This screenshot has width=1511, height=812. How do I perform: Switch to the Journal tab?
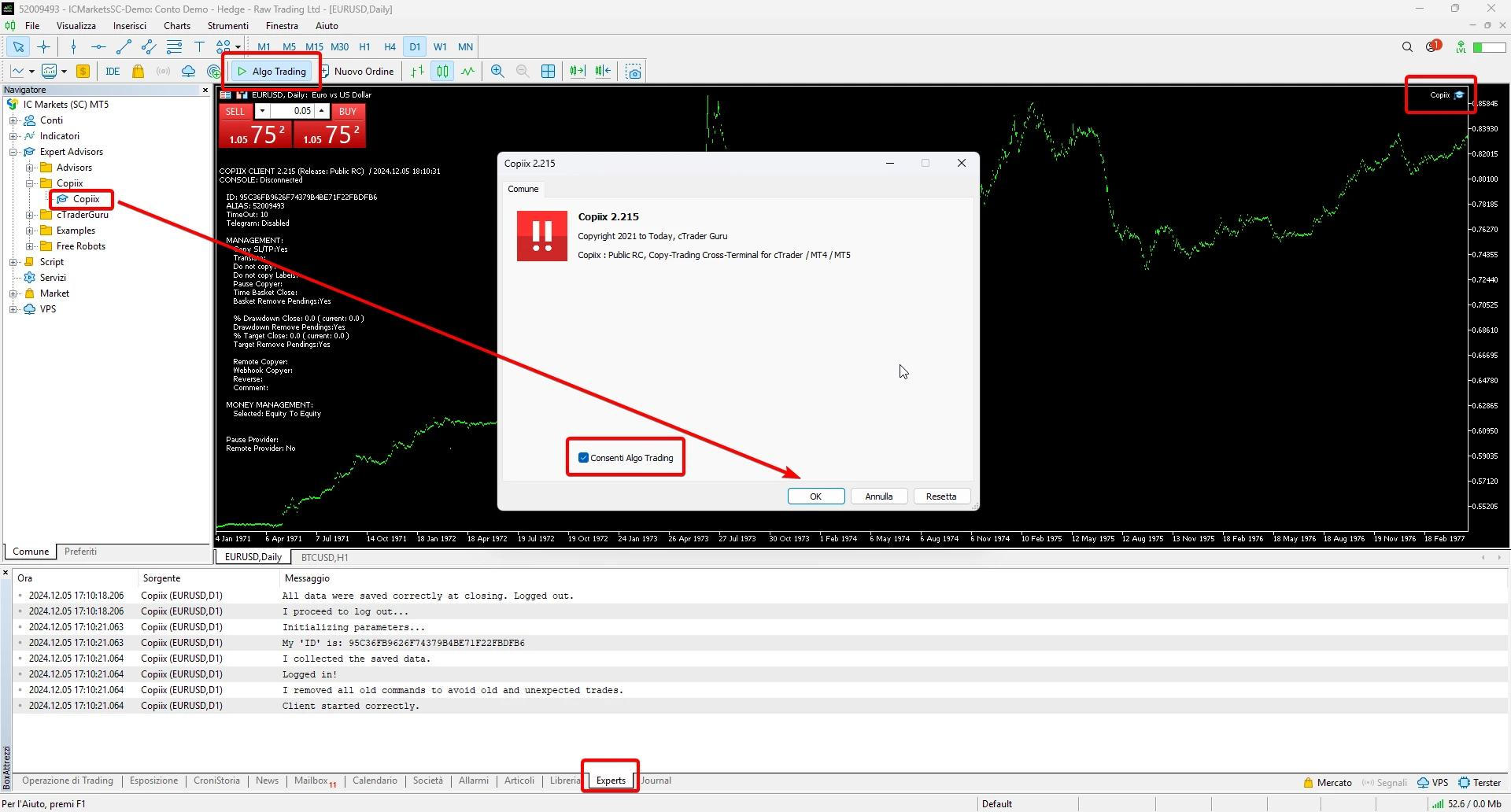coord(656,781)
